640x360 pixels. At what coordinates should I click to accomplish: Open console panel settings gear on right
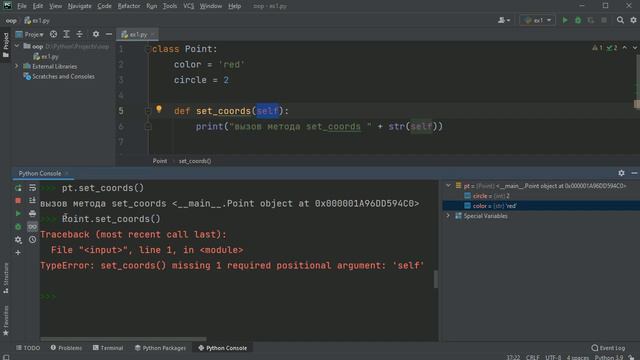click(621, 173)
